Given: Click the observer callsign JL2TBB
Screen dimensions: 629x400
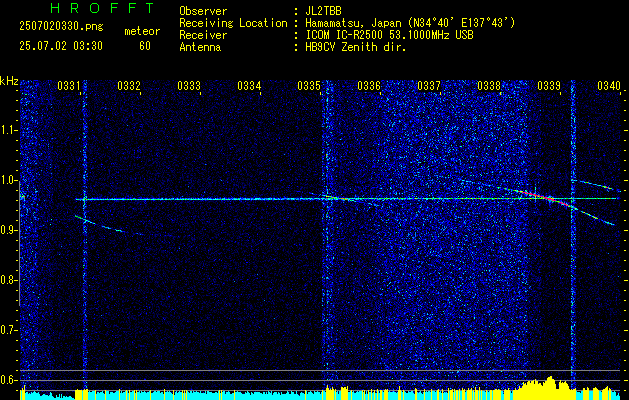Looking at the screenshot, I should coord(323,11).
